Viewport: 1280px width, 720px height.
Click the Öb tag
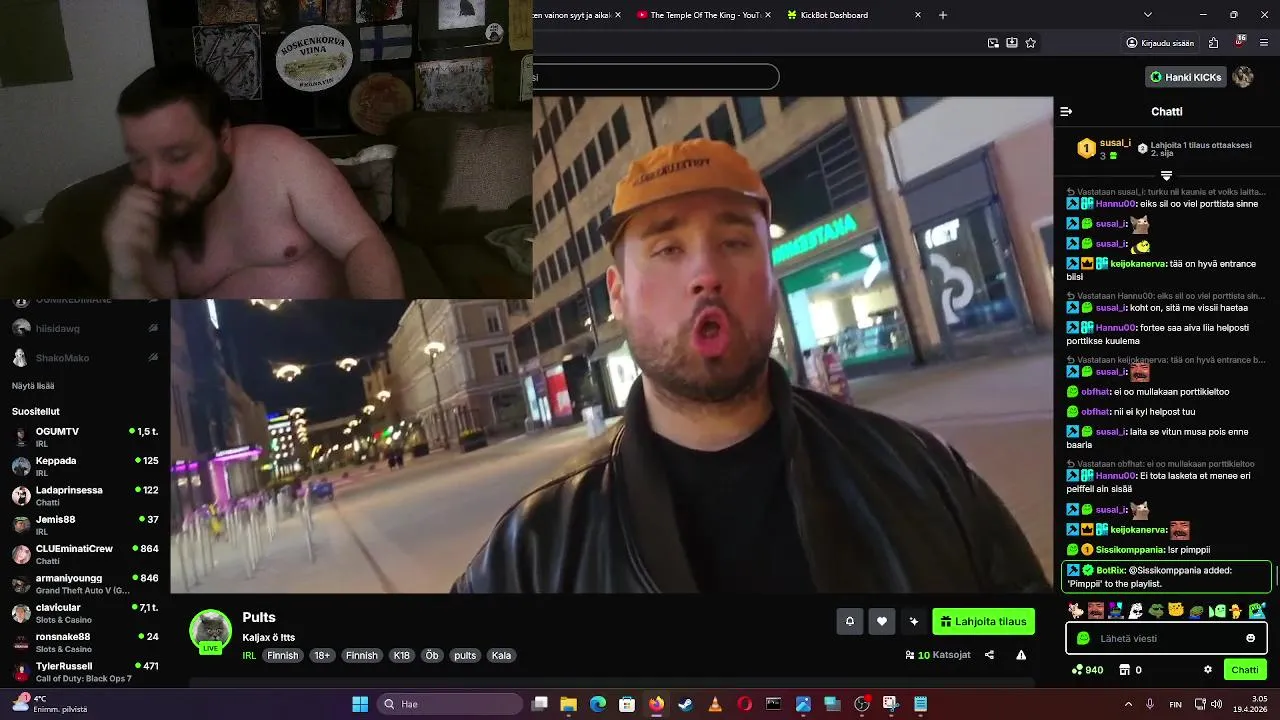pos(432,656)
